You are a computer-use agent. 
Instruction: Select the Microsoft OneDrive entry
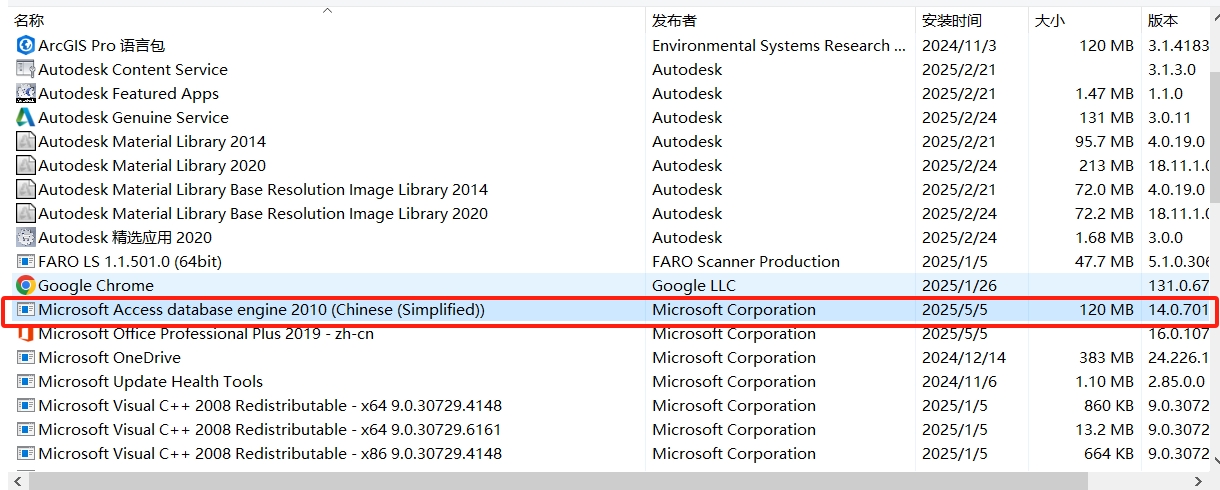tap(609, 357)
